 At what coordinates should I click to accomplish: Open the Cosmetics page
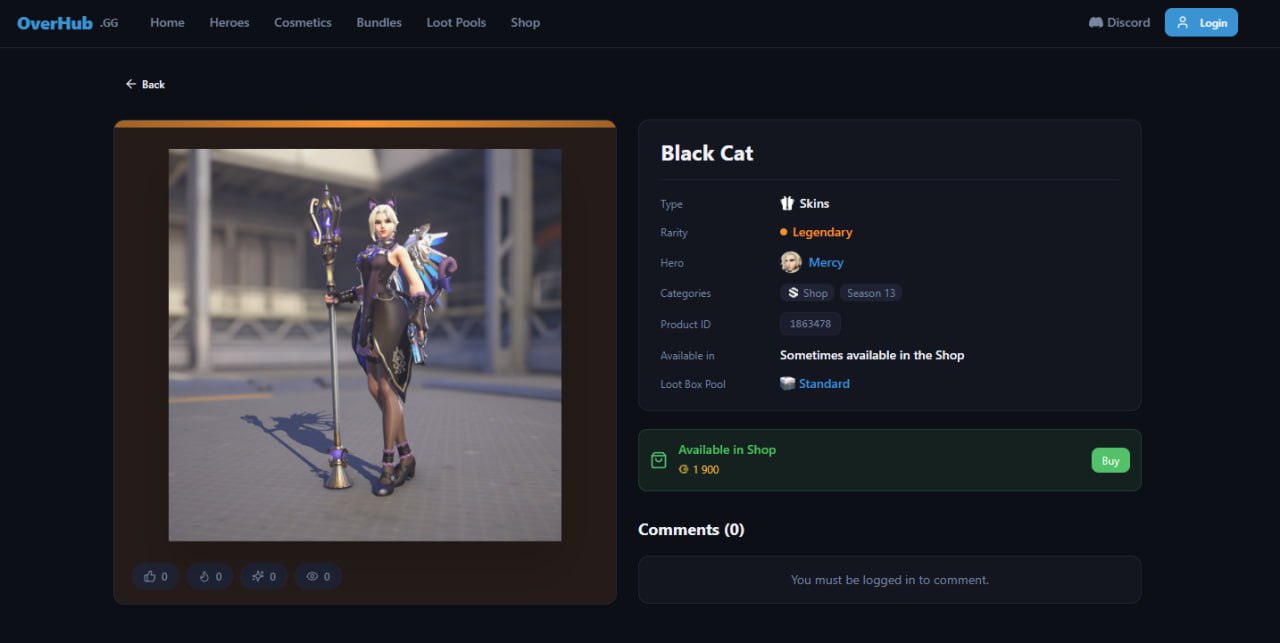tap(303, 22)
